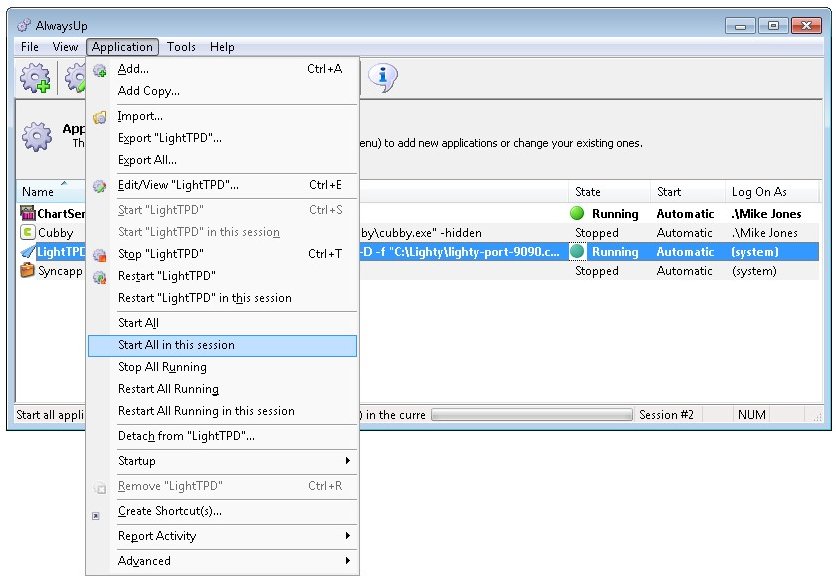Screen dimensions: 836x583
Task: Click the Stop LightTPD icon in menu
Action: pos(100,255)
